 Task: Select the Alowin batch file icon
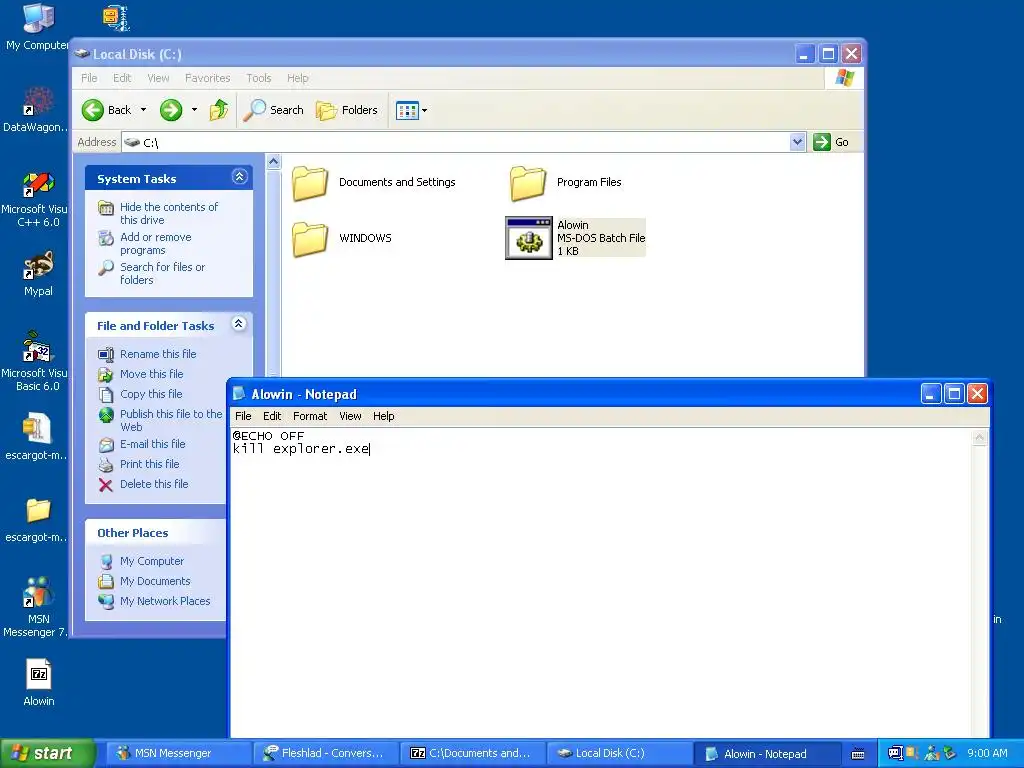pyautogui.click(x=529, y=238)
